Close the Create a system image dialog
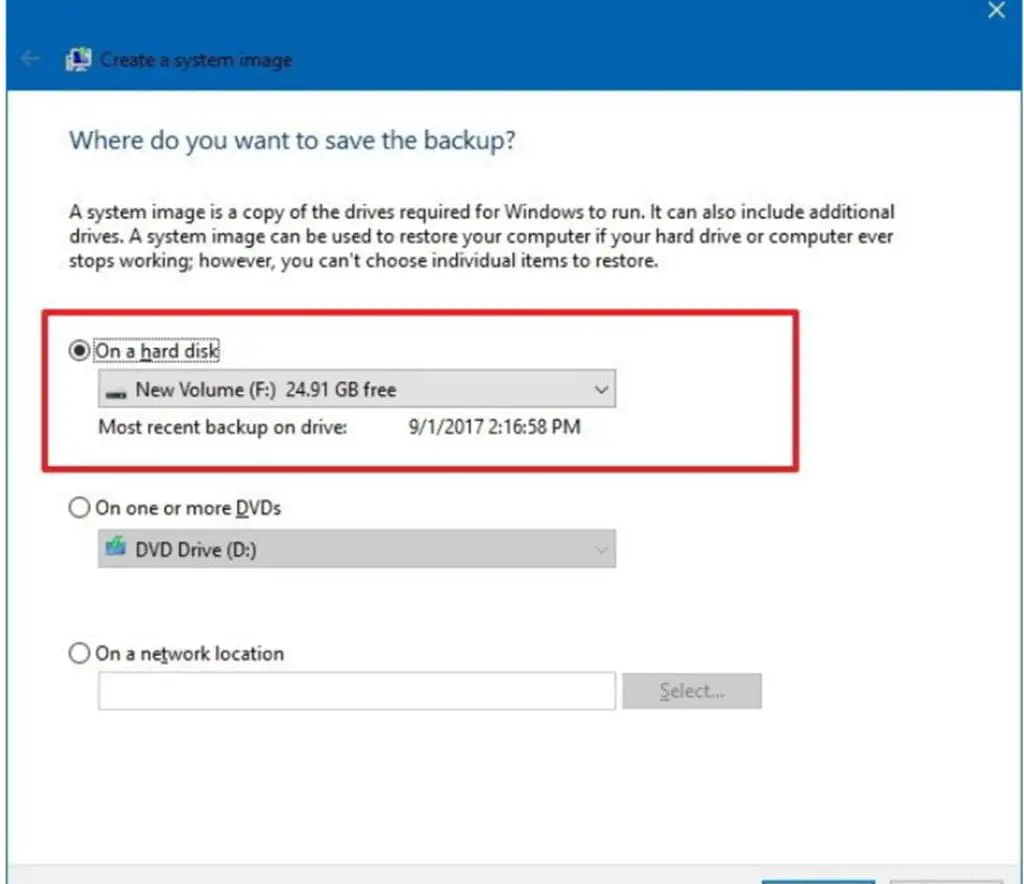This screenshot has width=1024, height=884. point(996,11)
